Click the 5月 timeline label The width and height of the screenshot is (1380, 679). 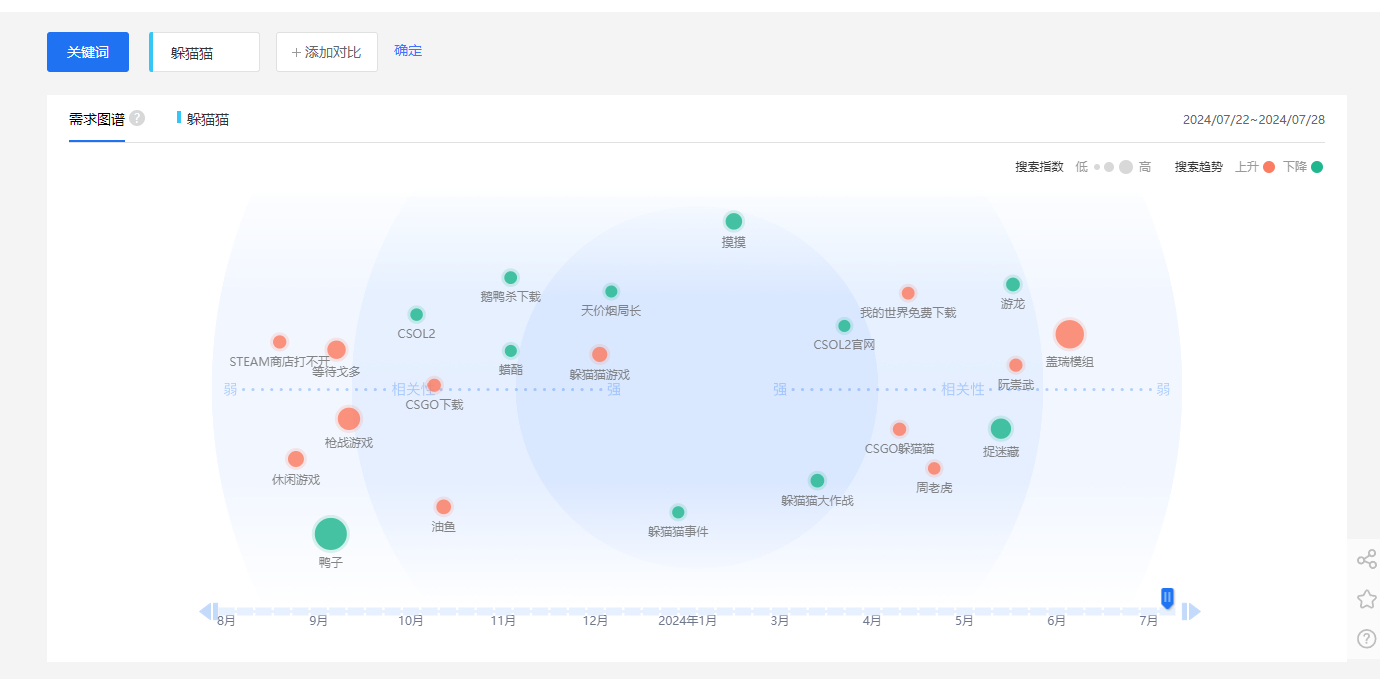964,621
